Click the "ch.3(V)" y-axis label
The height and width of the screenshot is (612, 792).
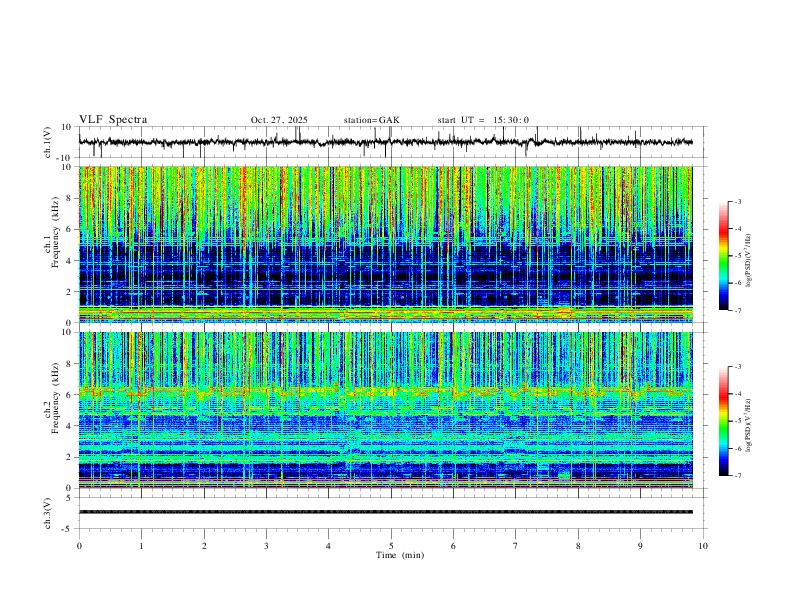[48, 513]
